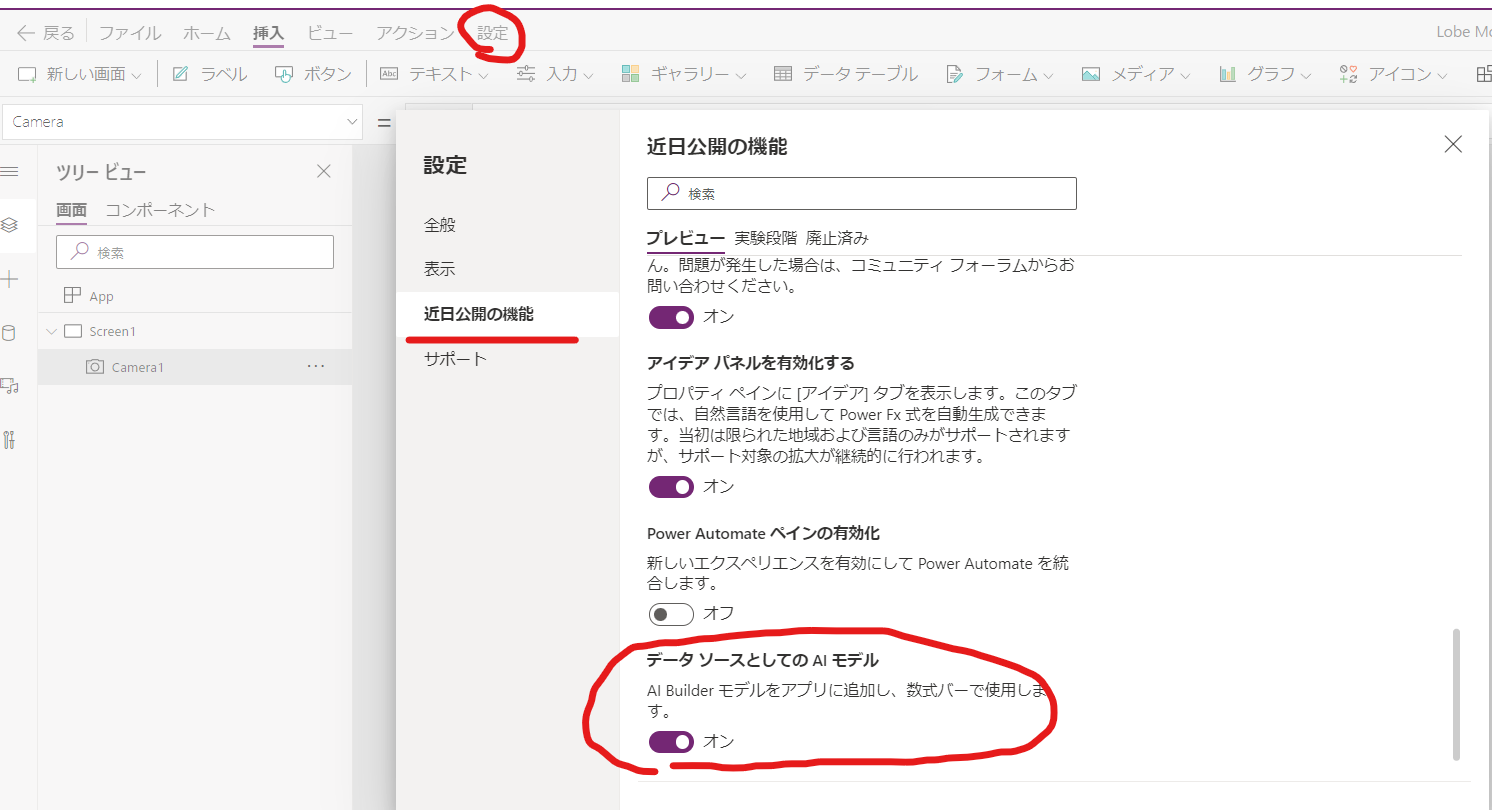Toggle the switch above アイデア パネル heading
Screen dimensions: 1492x810
pos(671,317)
